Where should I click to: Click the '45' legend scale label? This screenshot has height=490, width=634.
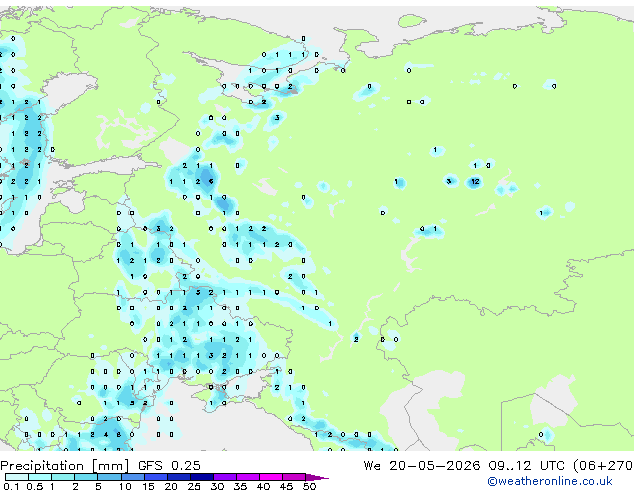(x=286, y=486)
